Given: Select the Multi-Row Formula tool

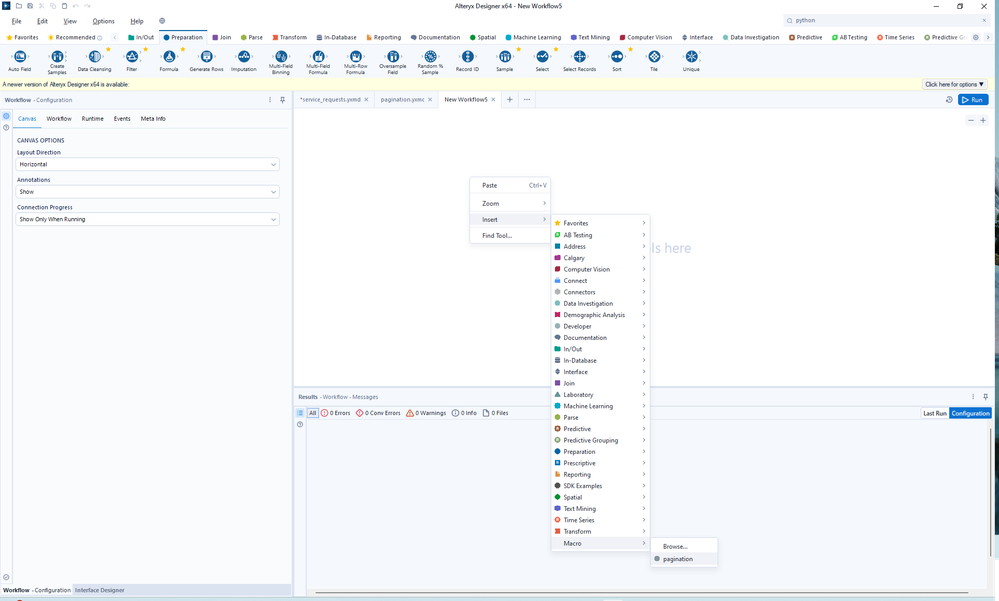Looking at the screenshot, I should coord(356,62).
